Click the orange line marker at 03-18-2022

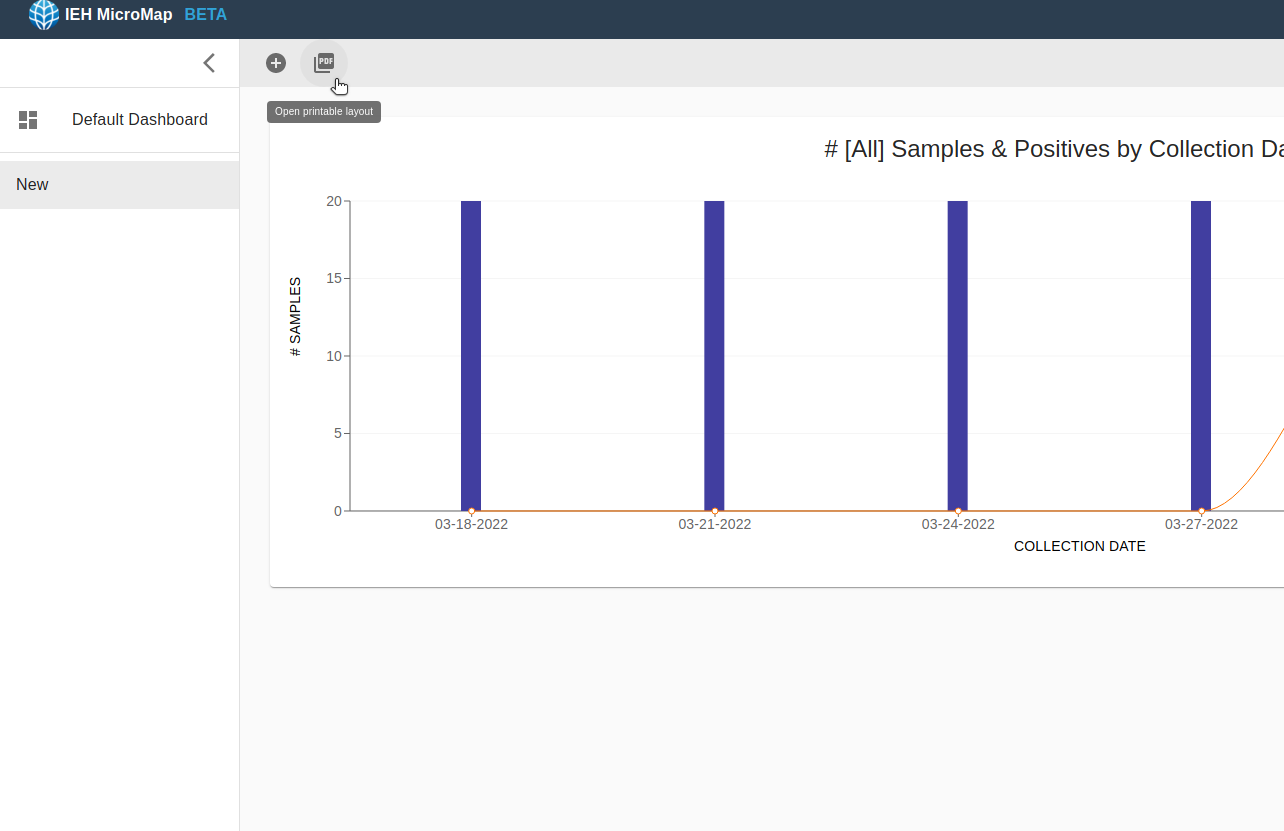tap(471, 511)
